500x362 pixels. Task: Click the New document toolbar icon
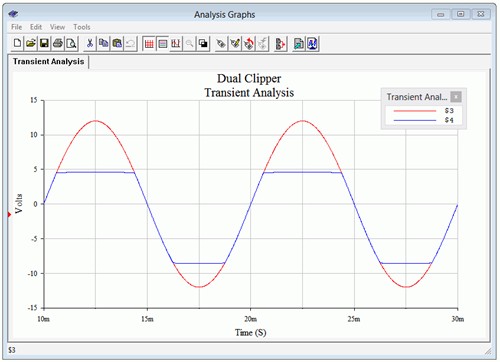pyautogui.click(x=17, y=43)
